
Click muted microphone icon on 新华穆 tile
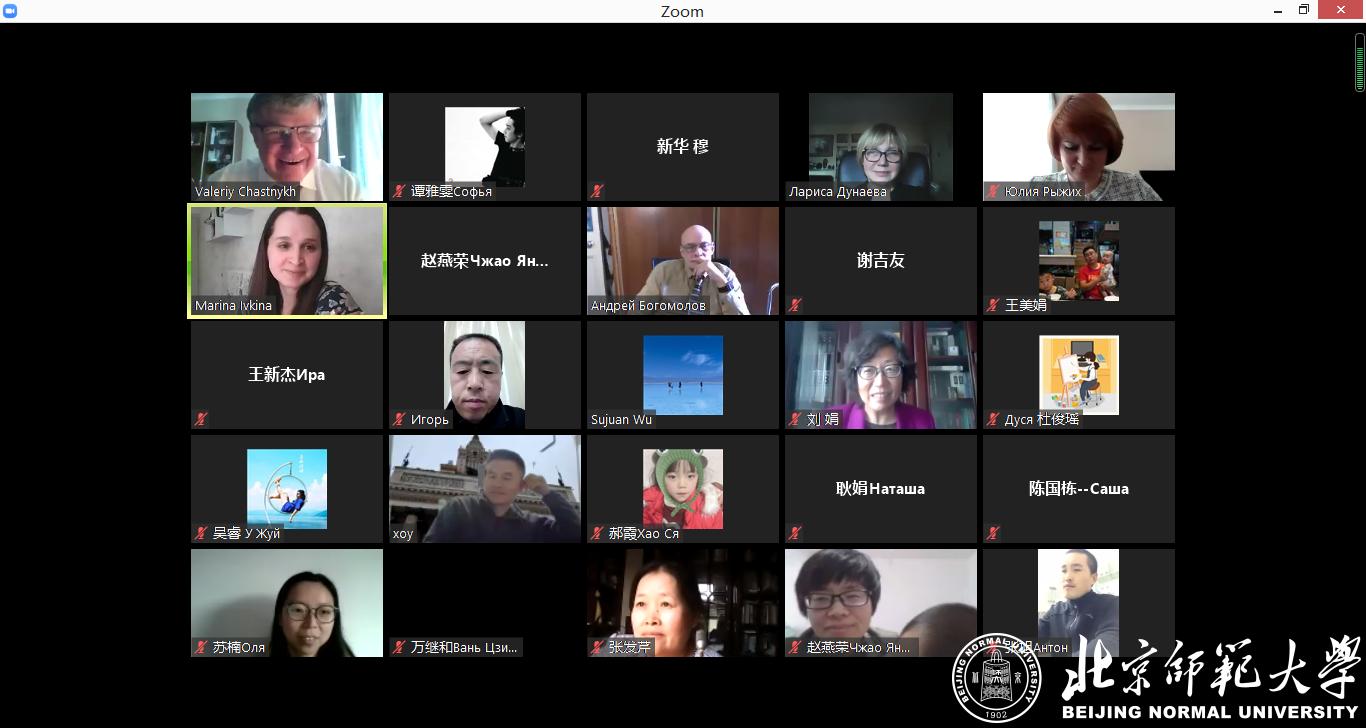point(598,191)
